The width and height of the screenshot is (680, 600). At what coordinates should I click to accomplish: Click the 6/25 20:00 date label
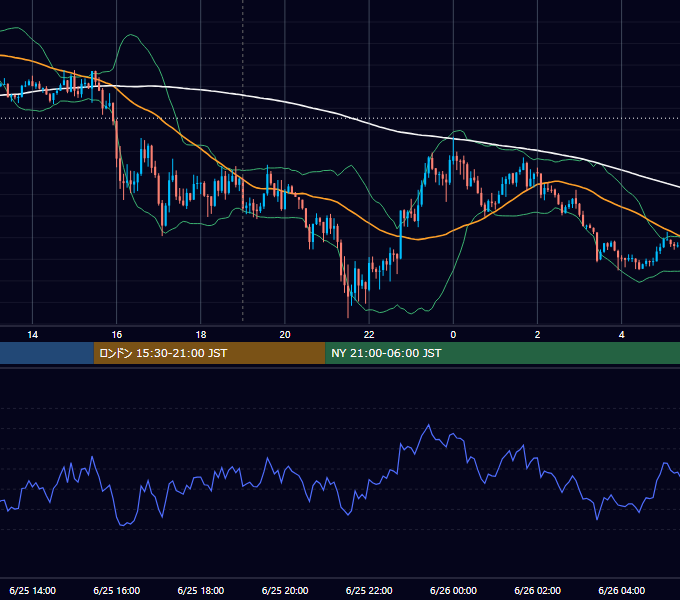(x=285, y=590)
